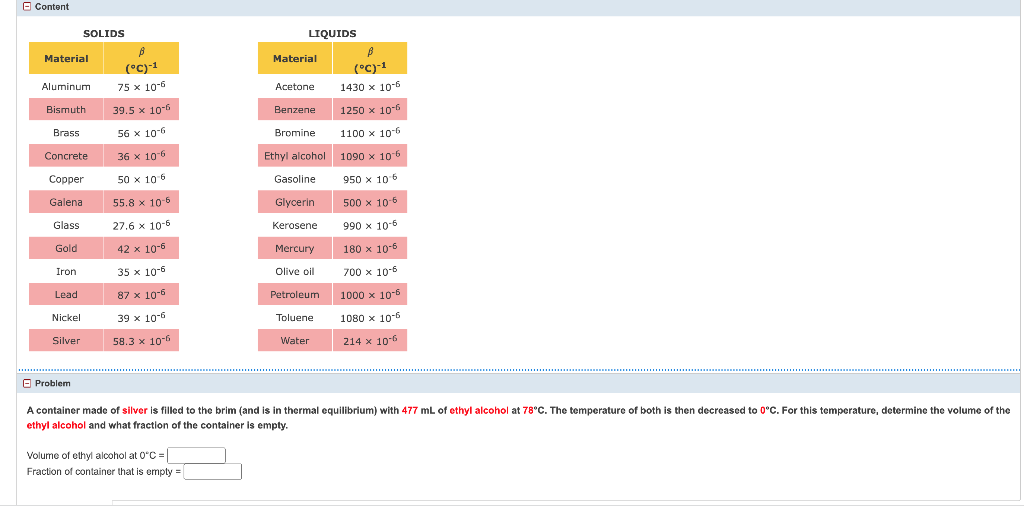1024x509 pixels.
Task: Click the 55.8 × 10⁻⁶ galena value
Action: (x=142, y=203)
